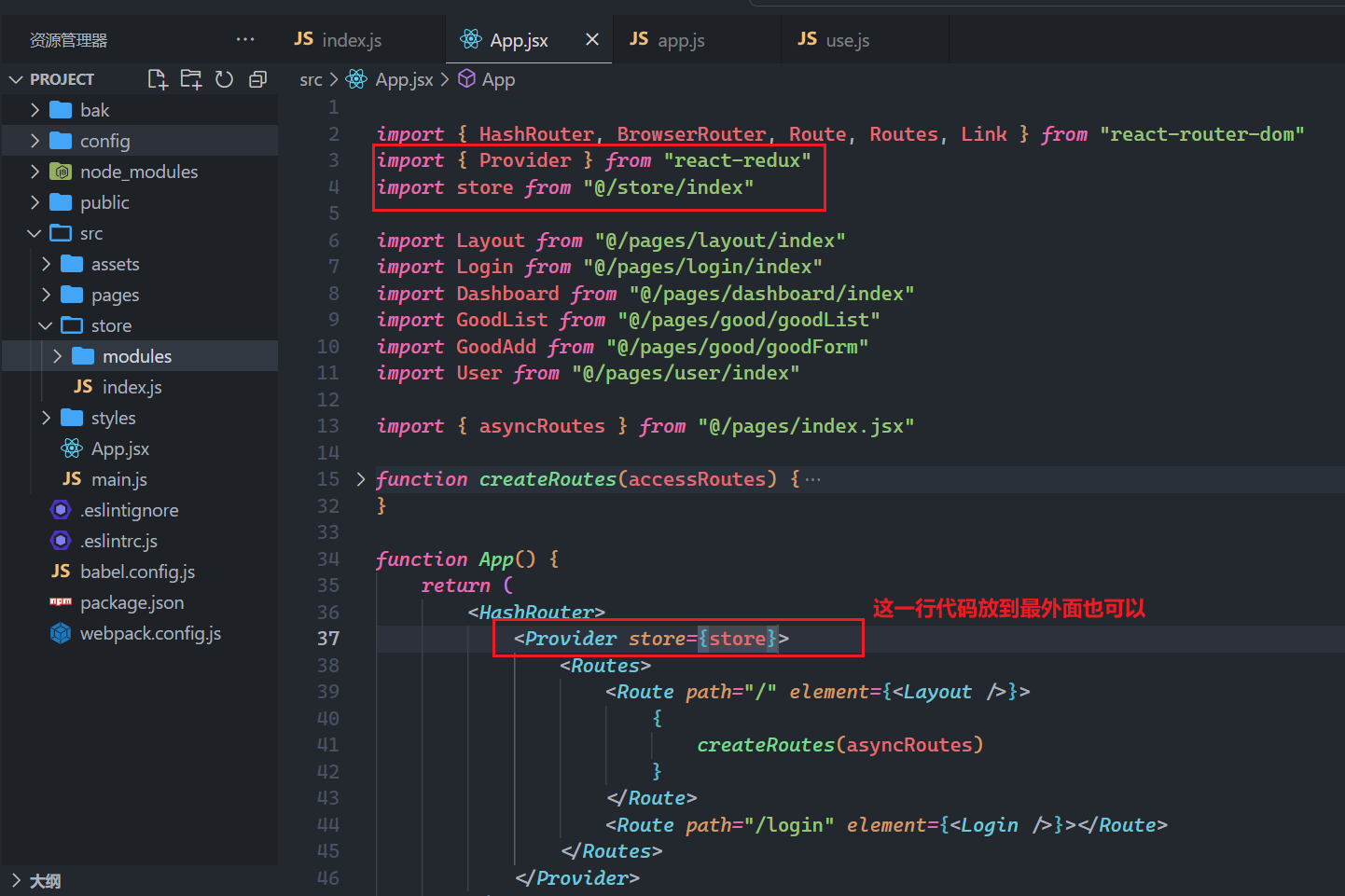Expand the public folder

tap(140, 202)
